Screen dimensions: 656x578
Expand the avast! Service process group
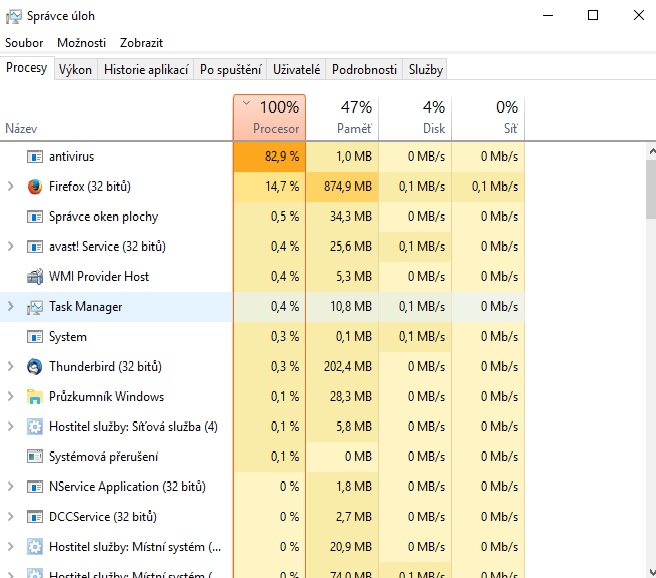(11, 247)
